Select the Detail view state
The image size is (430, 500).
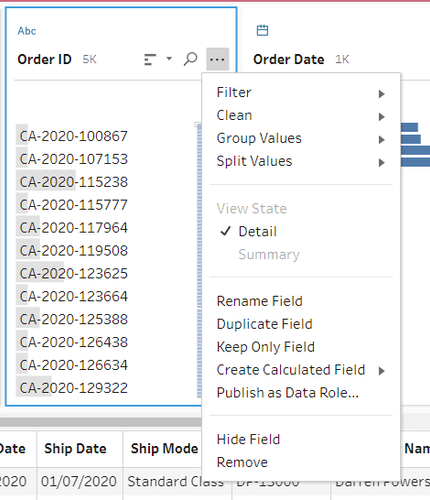[301, 232]
